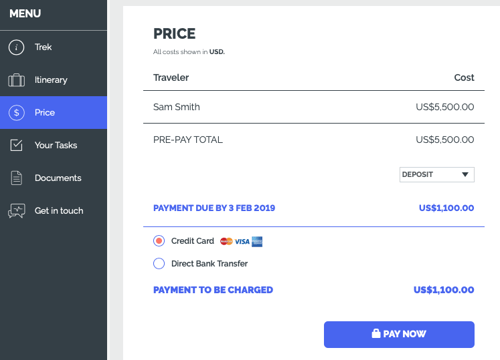Go to the Documents menu section
Viewport: 500px width, 360px height.
pos(53,178)
